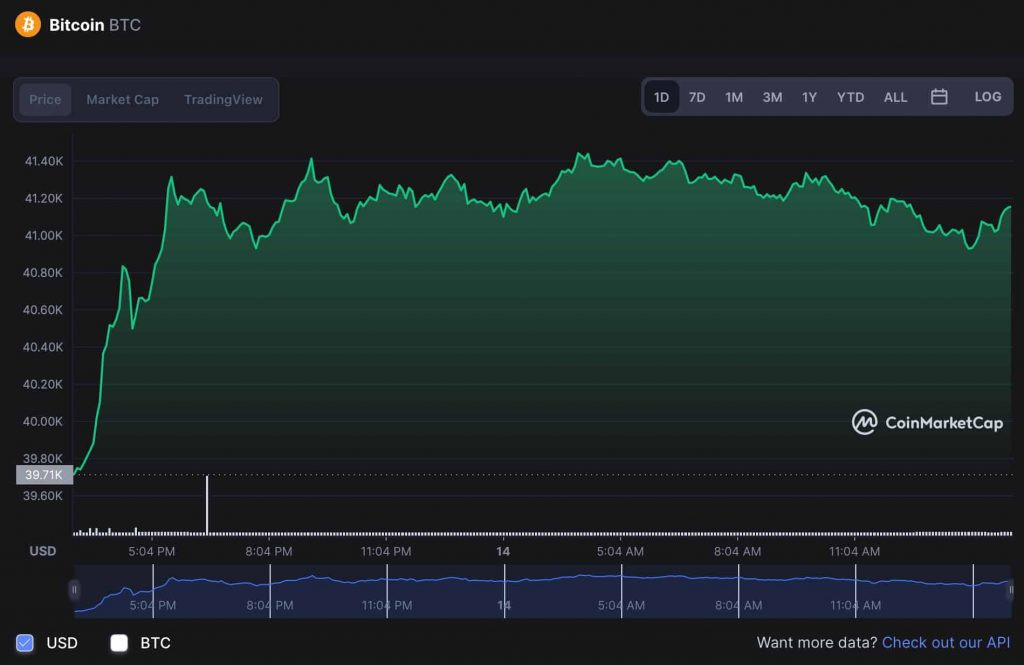This screenshot has height=665, width=1024.
Task: Grab the left range slider handle
Action: point(74,590)
